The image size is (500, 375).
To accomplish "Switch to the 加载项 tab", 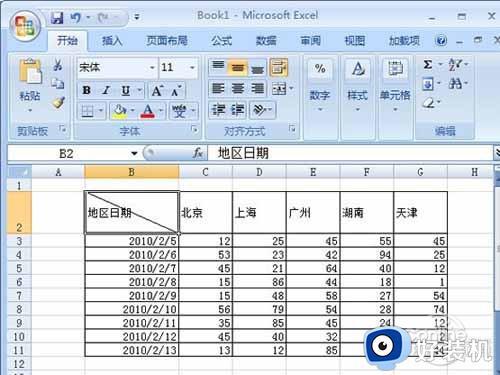I will pyautogui.click(x=404, y=41).
